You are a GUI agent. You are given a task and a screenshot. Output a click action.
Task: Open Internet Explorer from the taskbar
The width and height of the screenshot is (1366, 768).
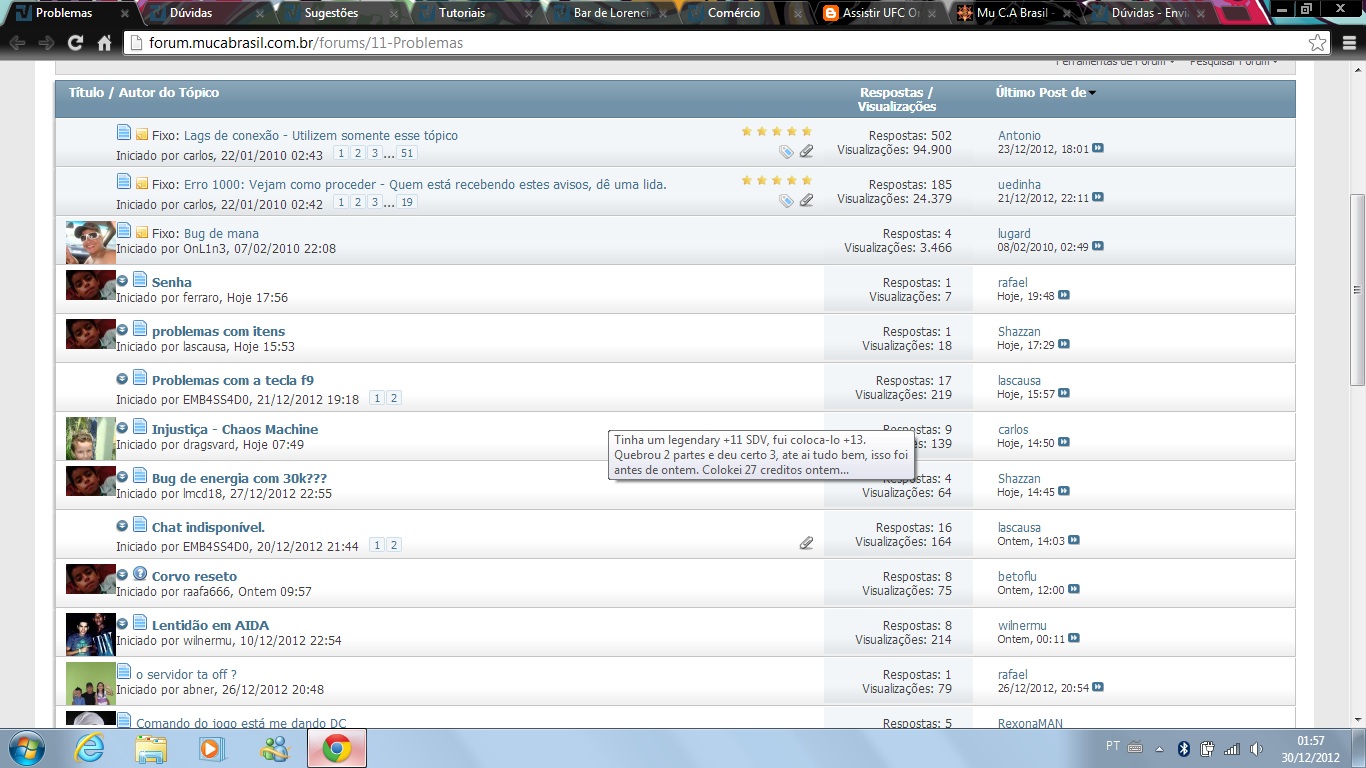pyautogui.click(x=90, y=748)
